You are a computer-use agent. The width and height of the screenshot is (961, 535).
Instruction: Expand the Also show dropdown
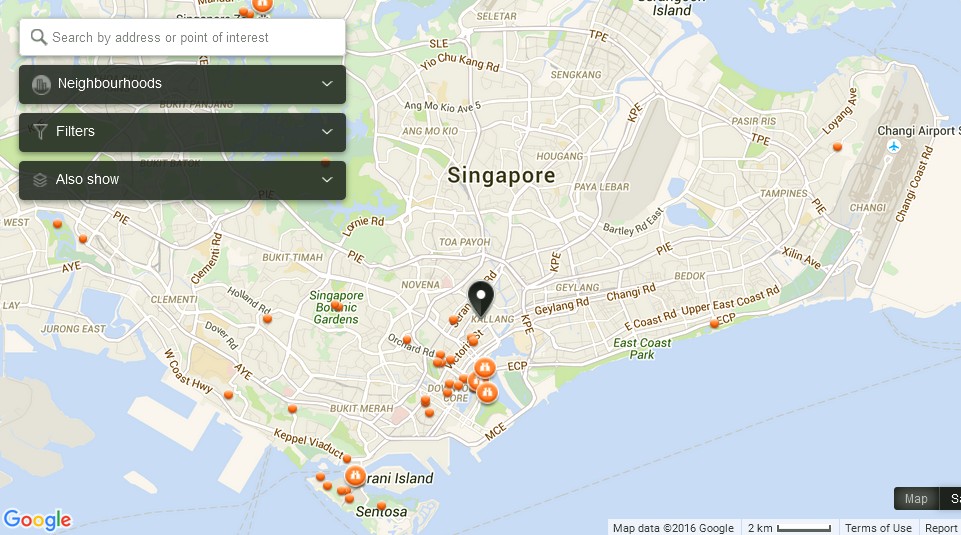point(182,180)
